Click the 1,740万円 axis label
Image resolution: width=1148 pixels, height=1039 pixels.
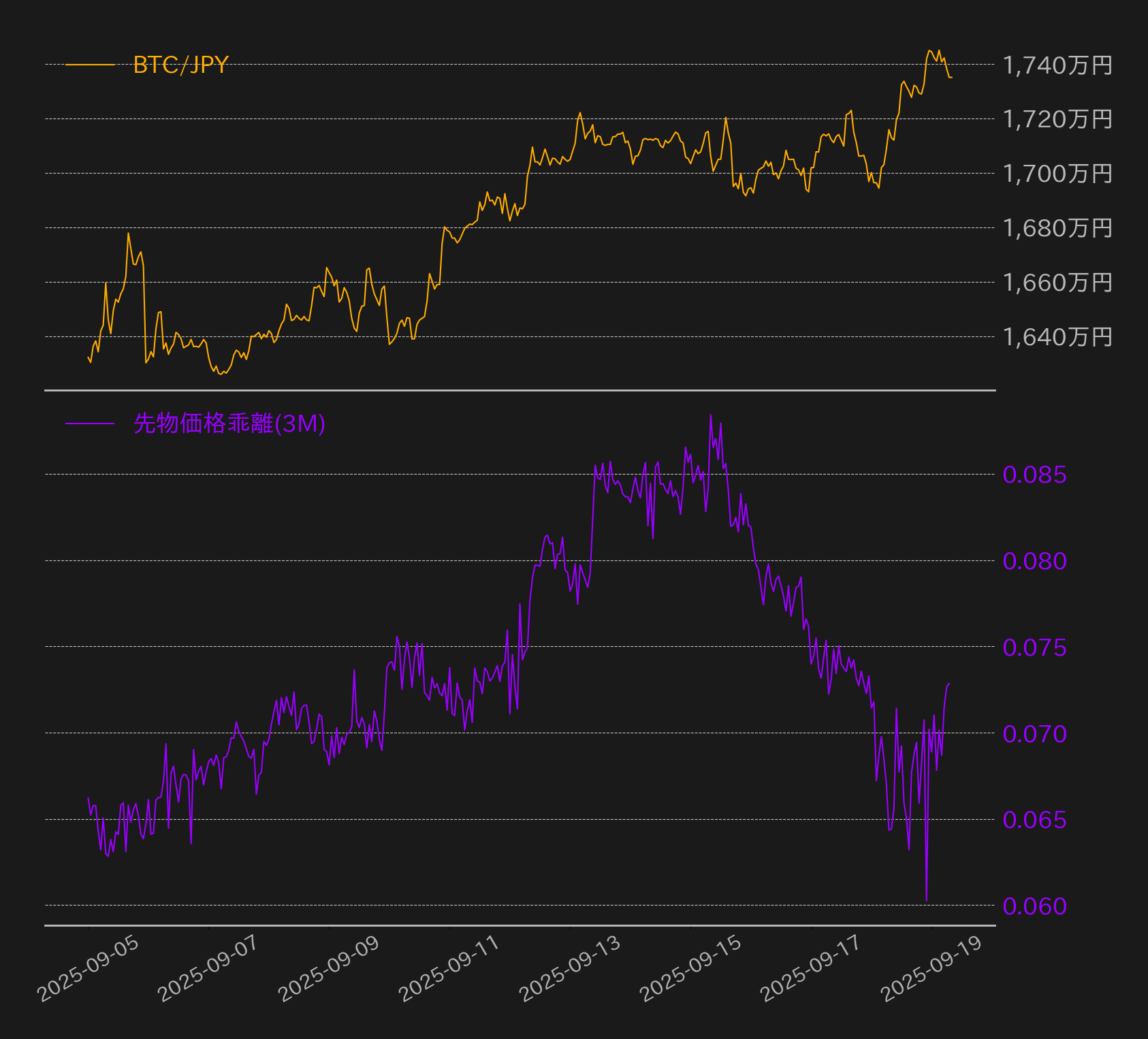1057,65
